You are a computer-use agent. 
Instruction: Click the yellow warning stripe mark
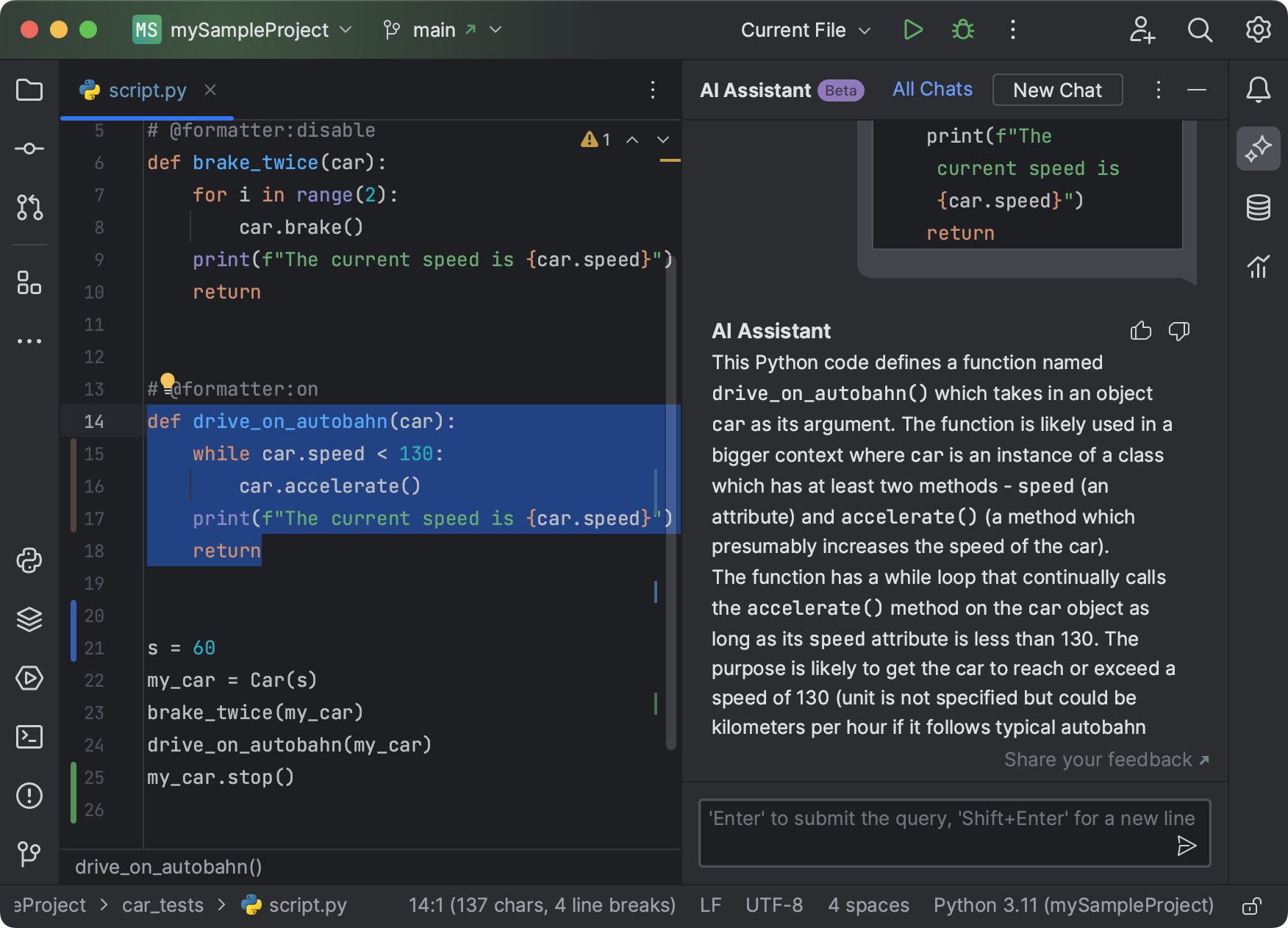pos(670,160)
